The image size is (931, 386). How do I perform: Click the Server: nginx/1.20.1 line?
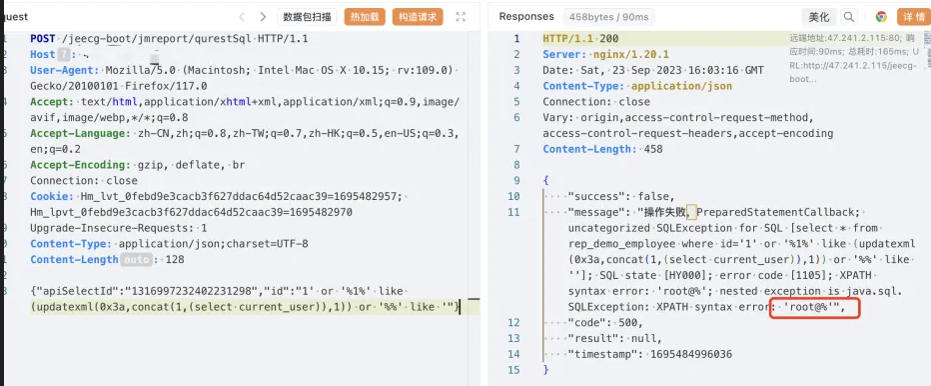click(606, 54)
